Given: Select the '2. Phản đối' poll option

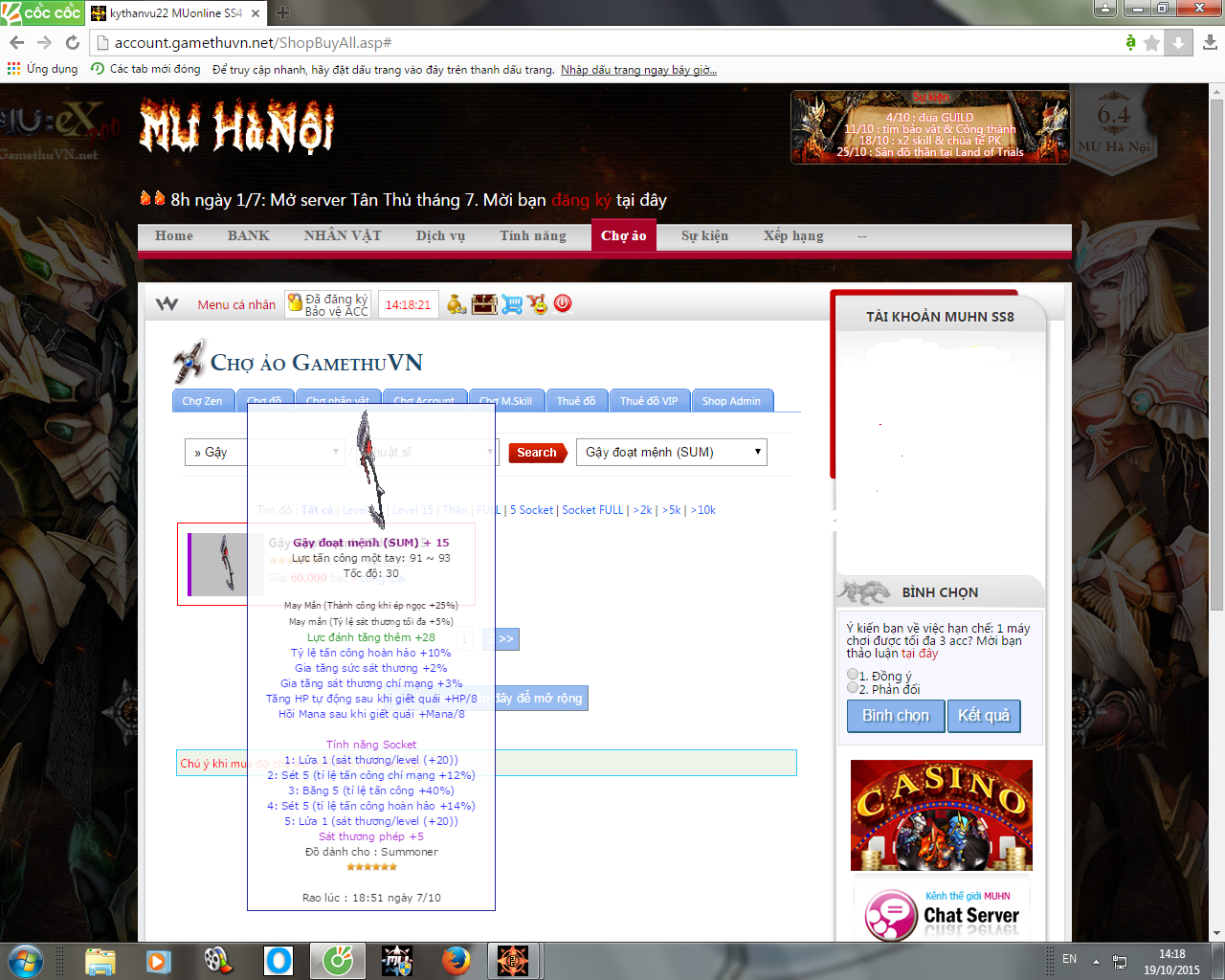Looking at the screenshot, I should click(x=853, y=687).
